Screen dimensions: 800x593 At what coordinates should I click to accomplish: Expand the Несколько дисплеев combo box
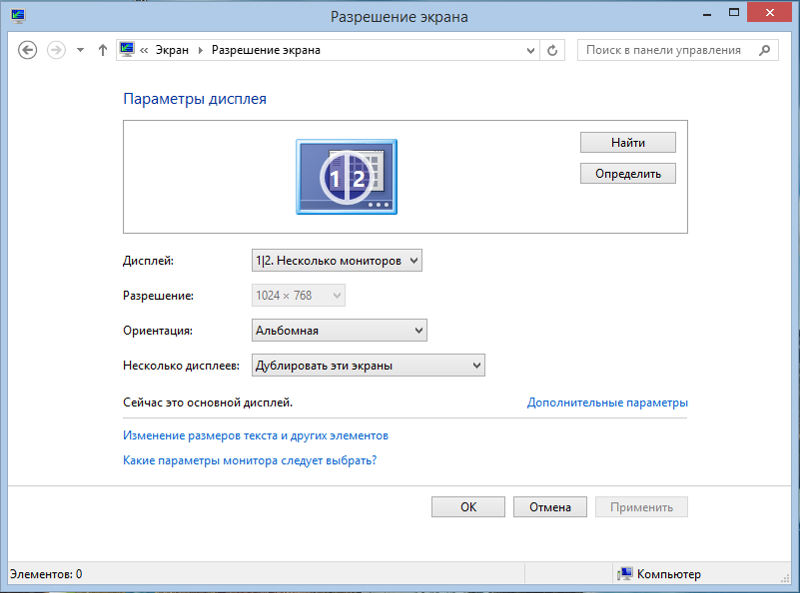click(x=368, y=365)
